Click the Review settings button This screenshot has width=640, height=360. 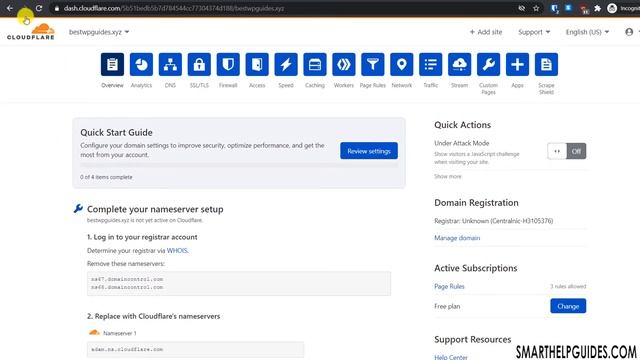[369, 151]
